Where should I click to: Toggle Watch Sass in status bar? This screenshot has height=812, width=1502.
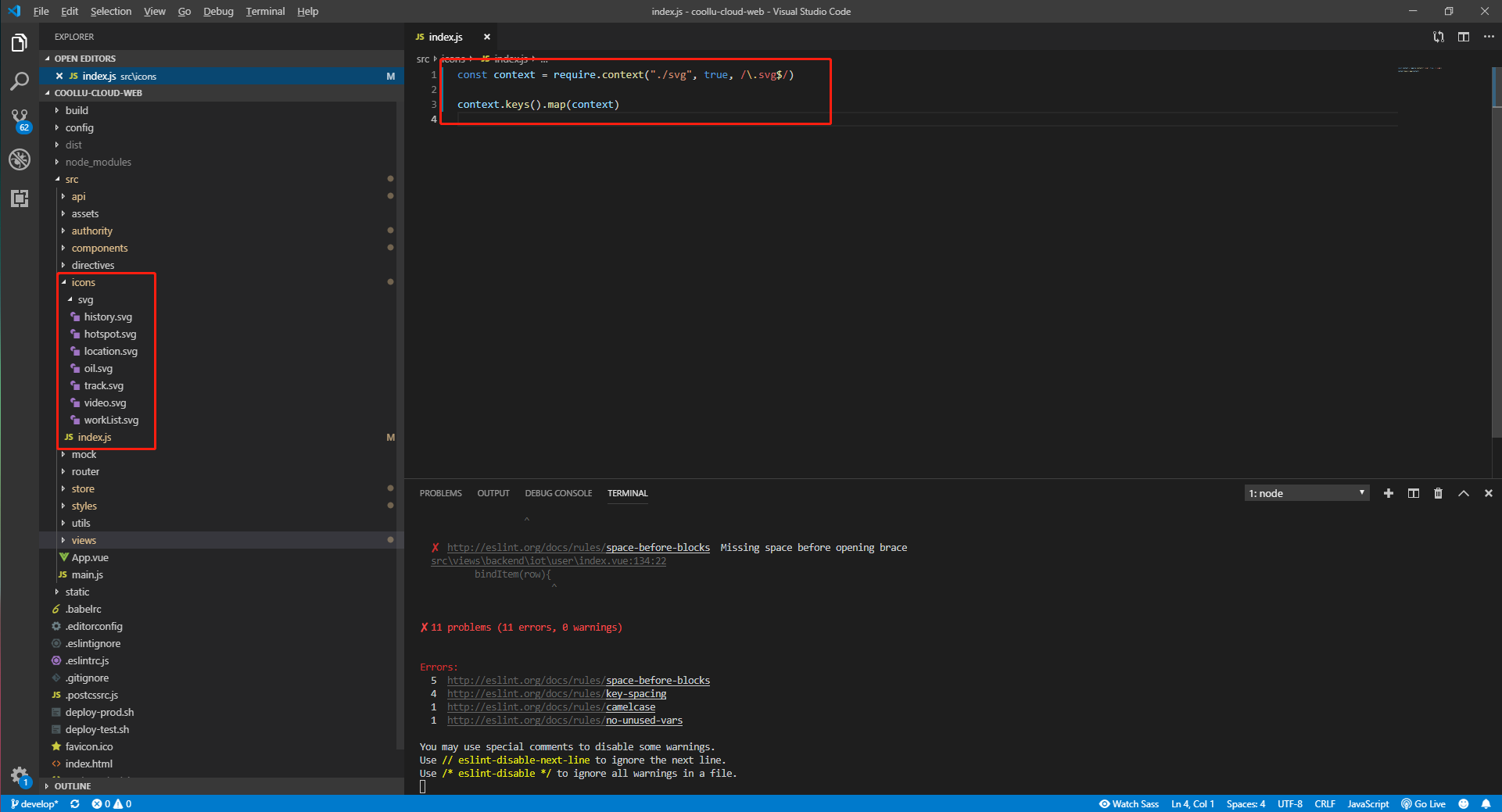tap(1128, 803)
